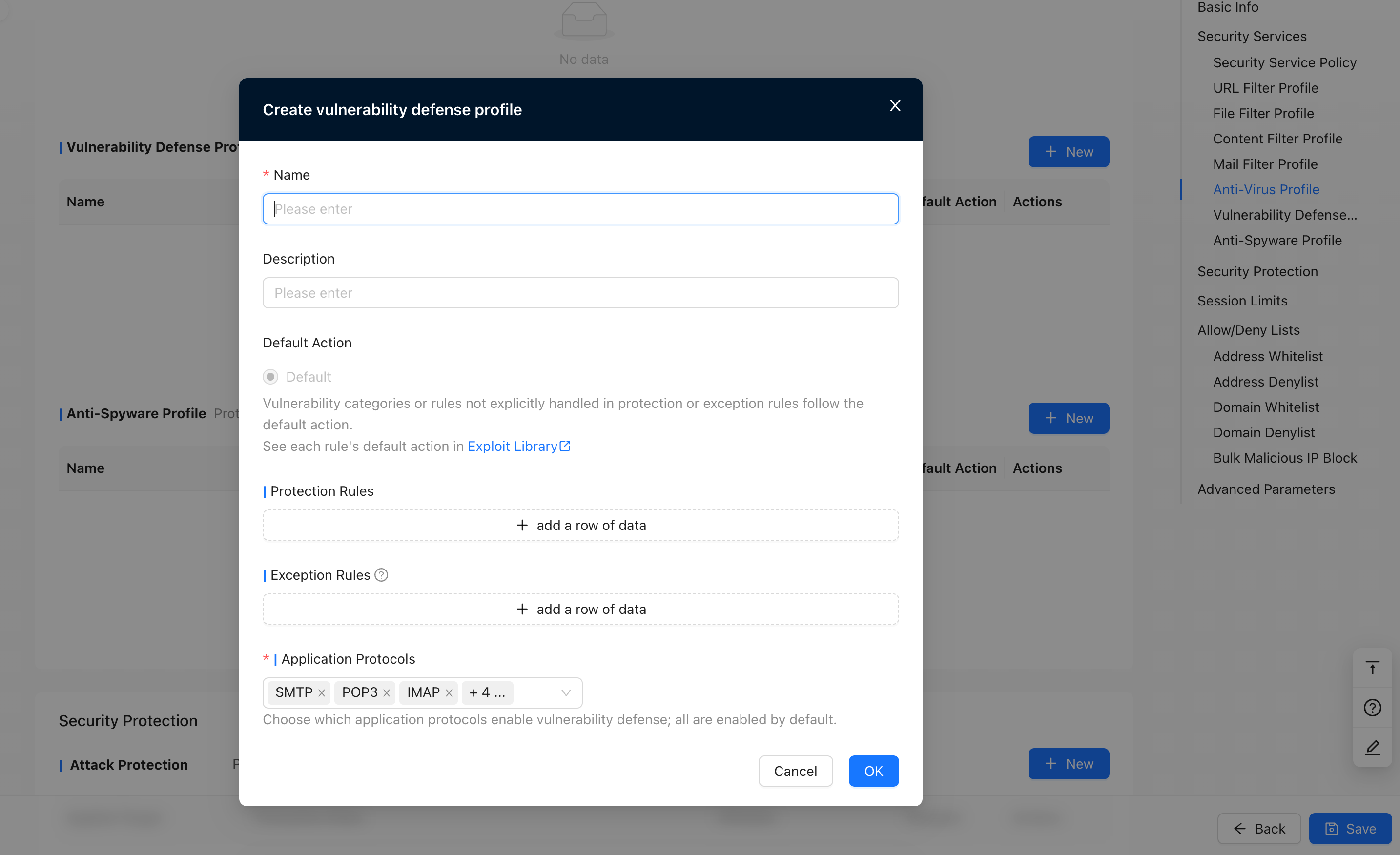Open URL Filter Profile nav item

1265,88
